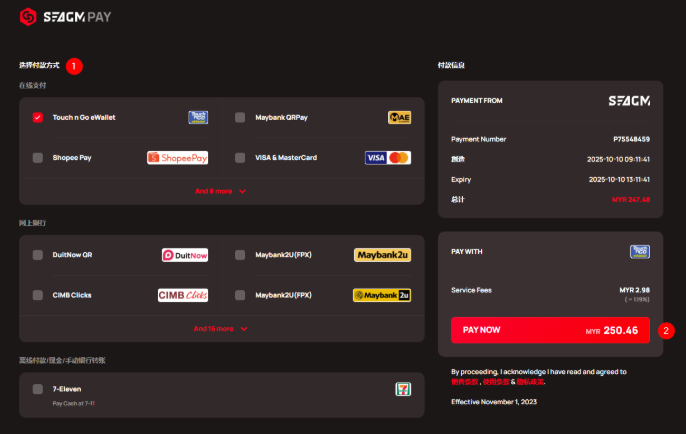Viewport: 686px width, 434px height.
Task: Click the ShopeePay logo
Action: pos(178,158)
